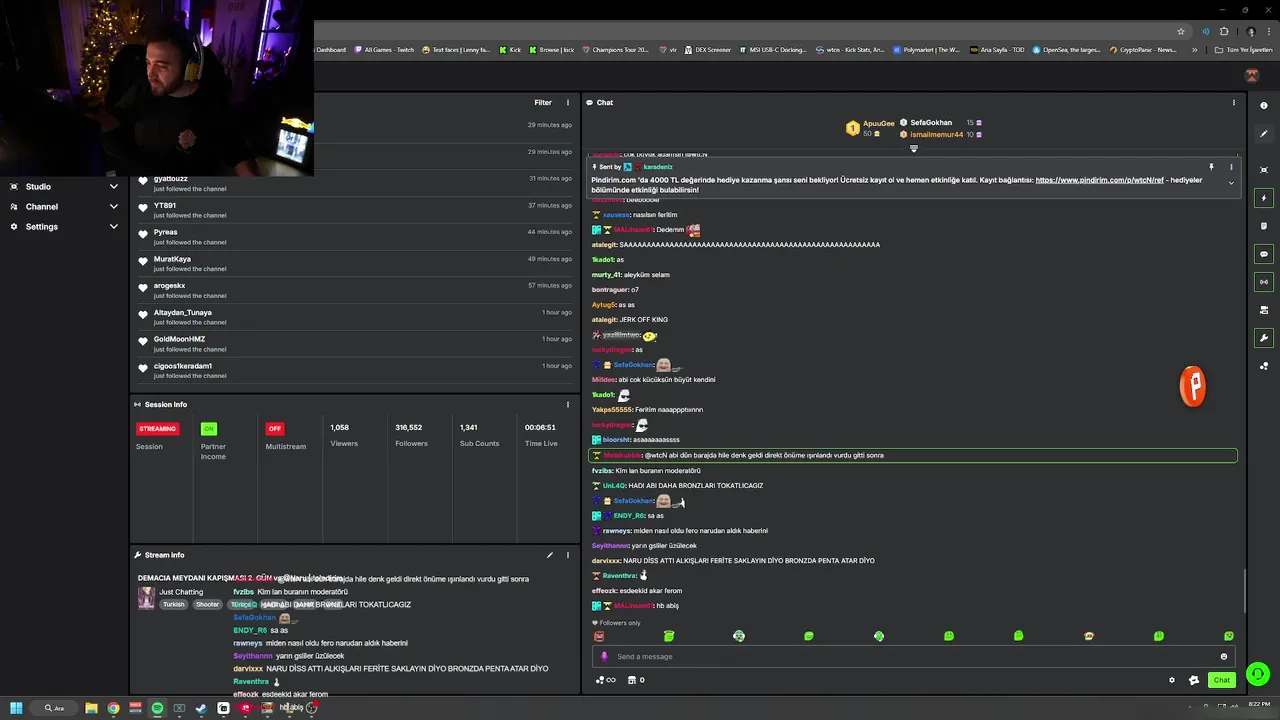Open the Browse | Kick bookmark

pyautogui.click(x=552, y=49)
